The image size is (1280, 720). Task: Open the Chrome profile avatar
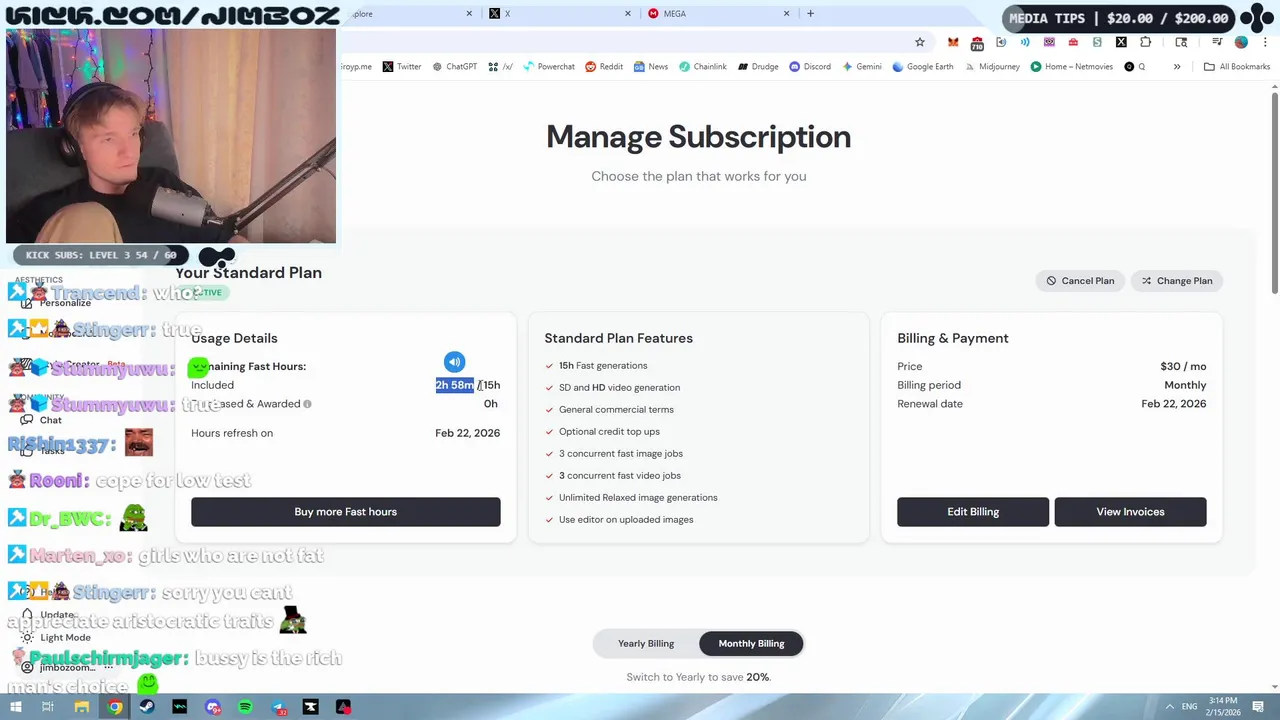(x=1241, y=42)
